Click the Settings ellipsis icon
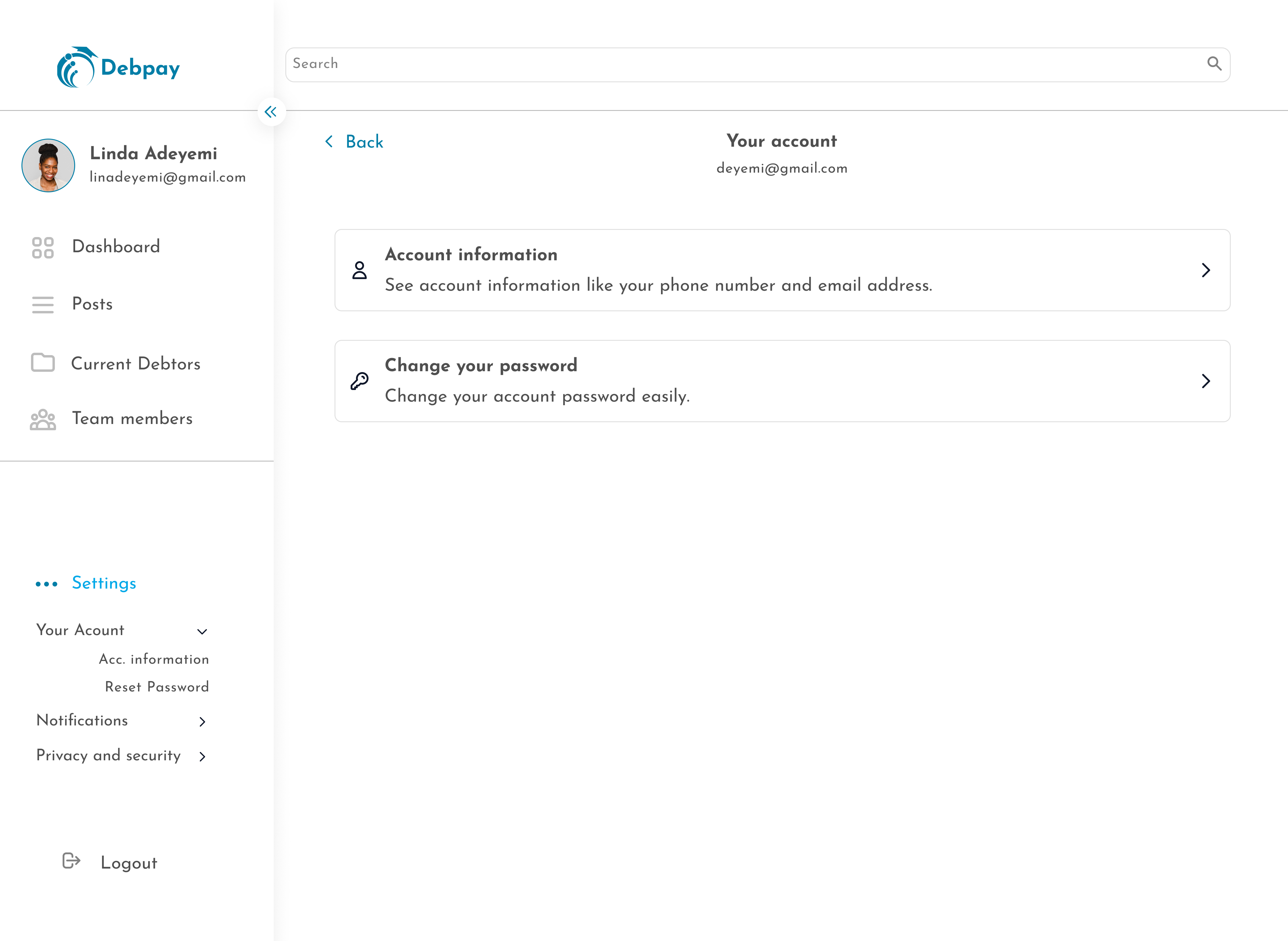1288x941 pixels. pos(46,584)
